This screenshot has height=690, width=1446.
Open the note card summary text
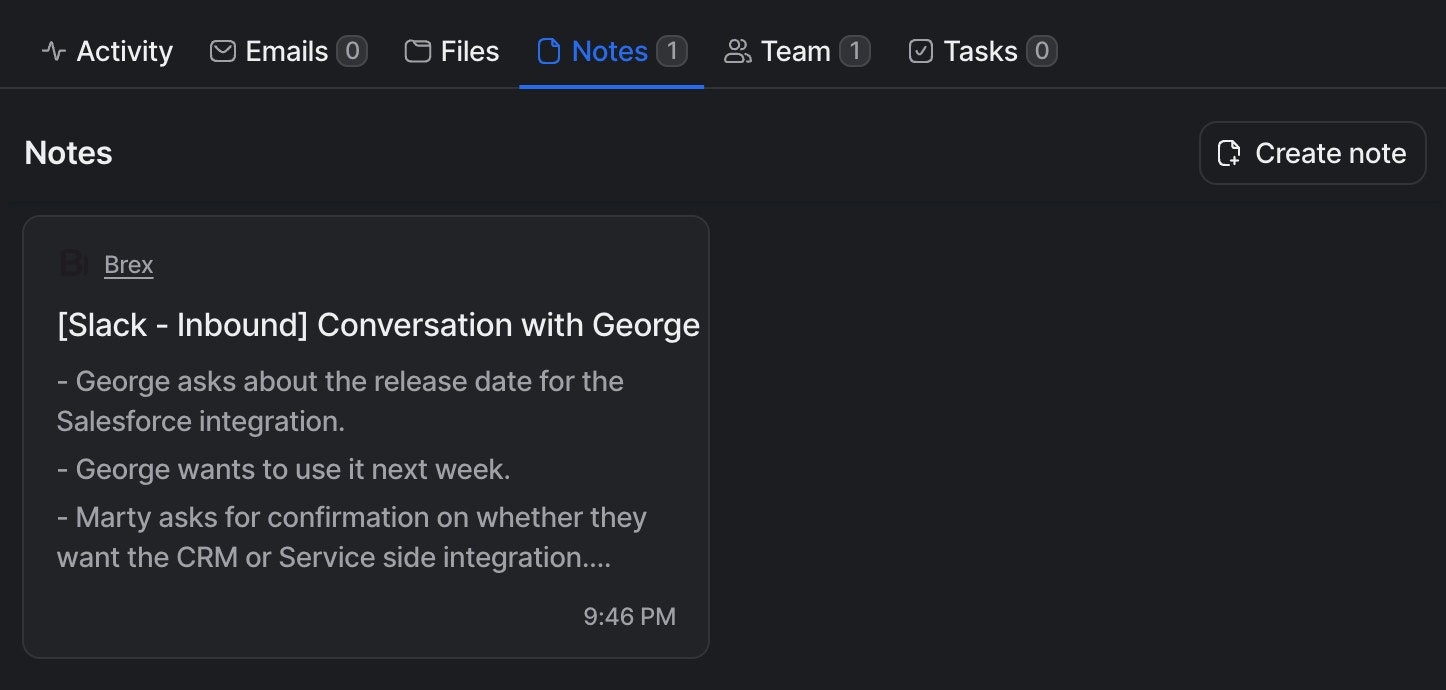350,469
